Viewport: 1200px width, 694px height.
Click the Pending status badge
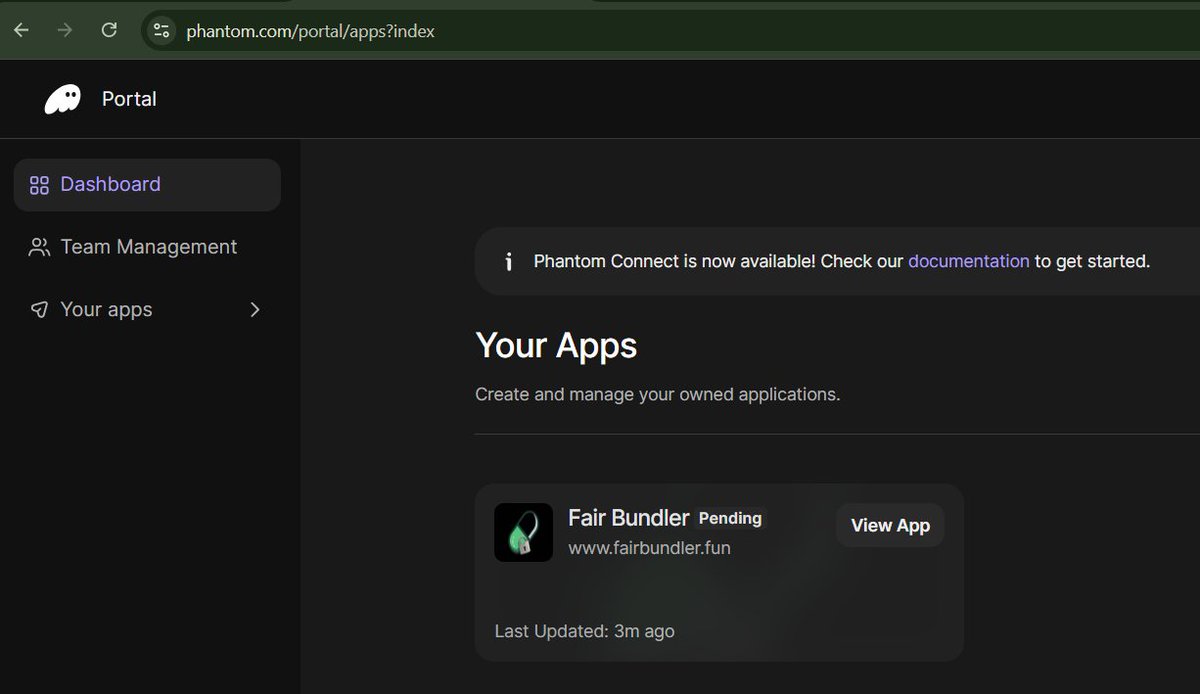pyautogui.click(x=730, y=518)
